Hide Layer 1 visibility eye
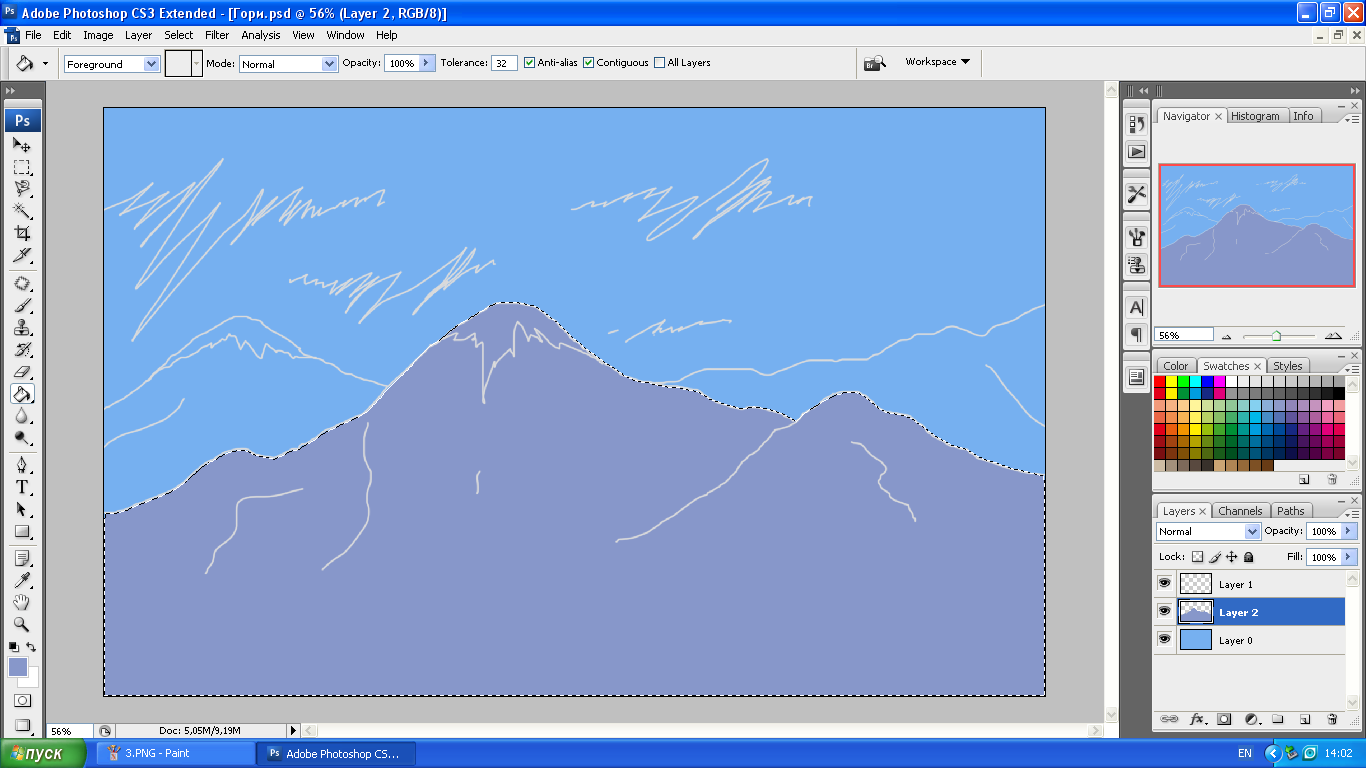Screen dimensions: 1366x768 pos(1164,583)
